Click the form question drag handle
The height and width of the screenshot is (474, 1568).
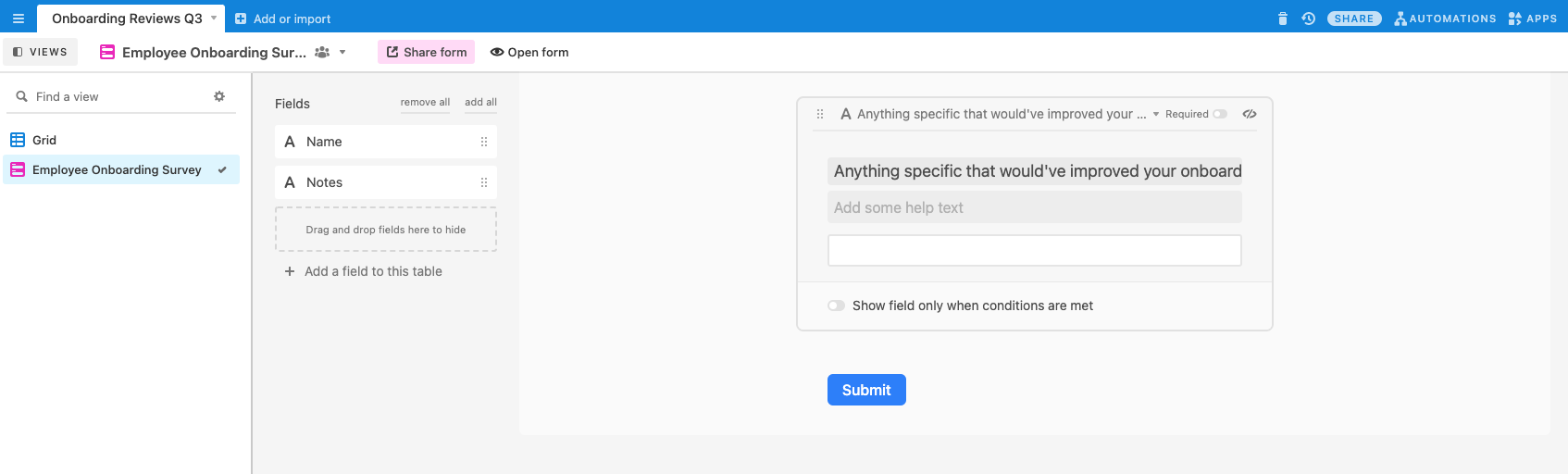pos(820,114)
